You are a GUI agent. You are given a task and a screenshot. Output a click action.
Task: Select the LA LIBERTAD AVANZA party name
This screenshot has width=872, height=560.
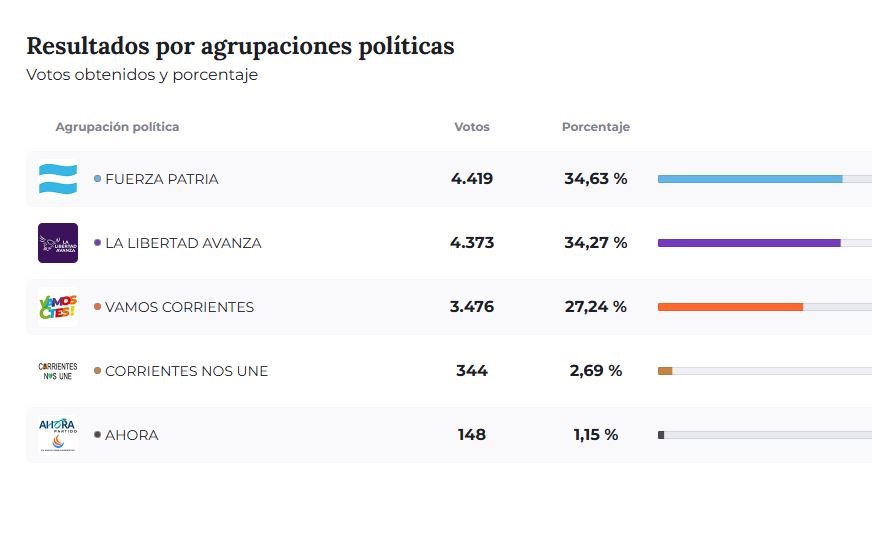[x=183, y=243]
